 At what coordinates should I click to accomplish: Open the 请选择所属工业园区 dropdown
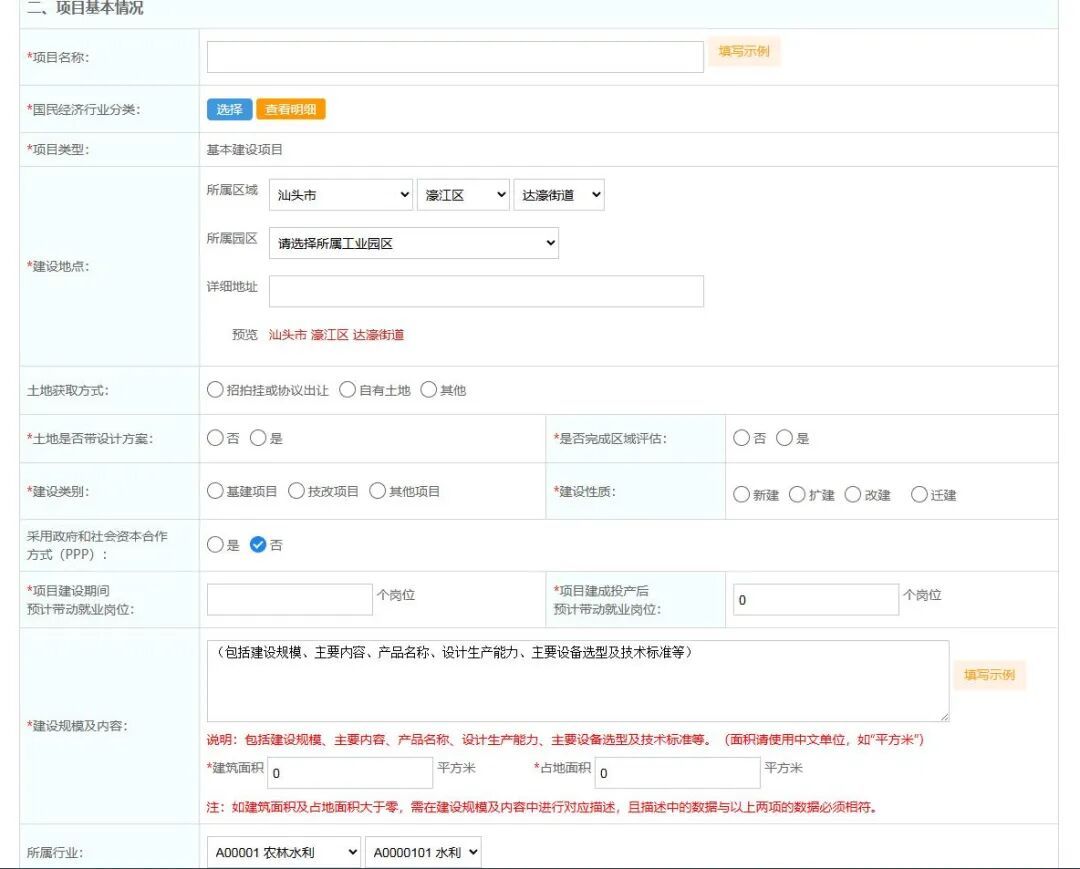pyautogui.click(x=413, y=243)
